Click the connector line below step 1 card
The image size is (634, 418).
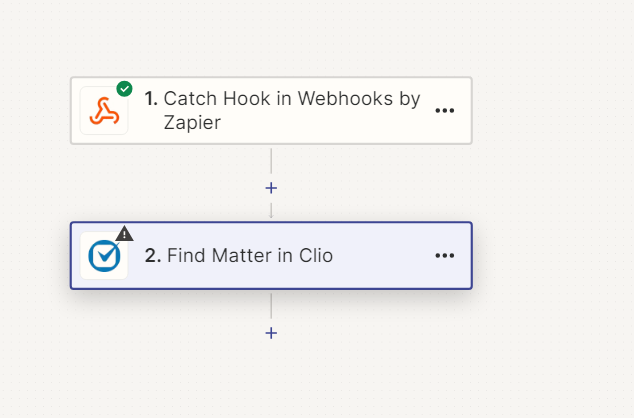pos(271,161)
